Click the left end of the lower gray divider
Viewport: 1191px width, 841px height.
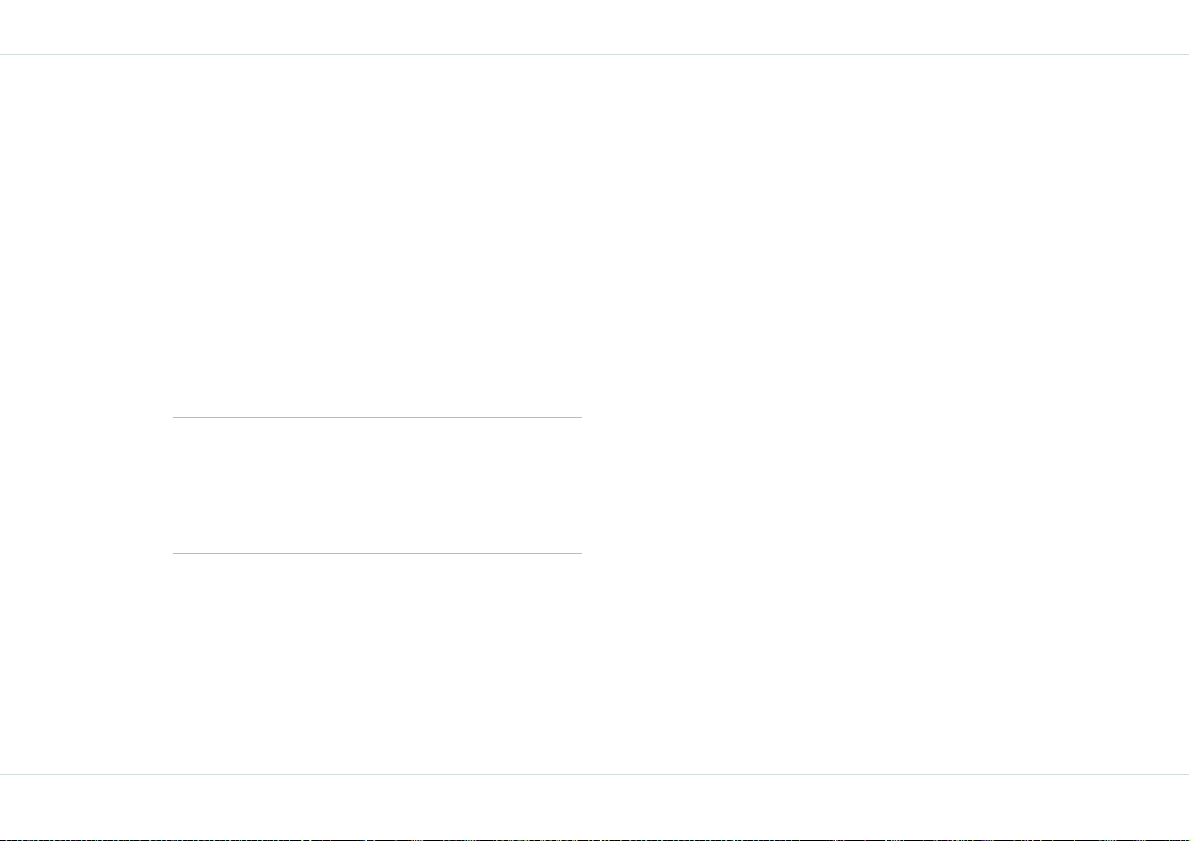point(175,553)
